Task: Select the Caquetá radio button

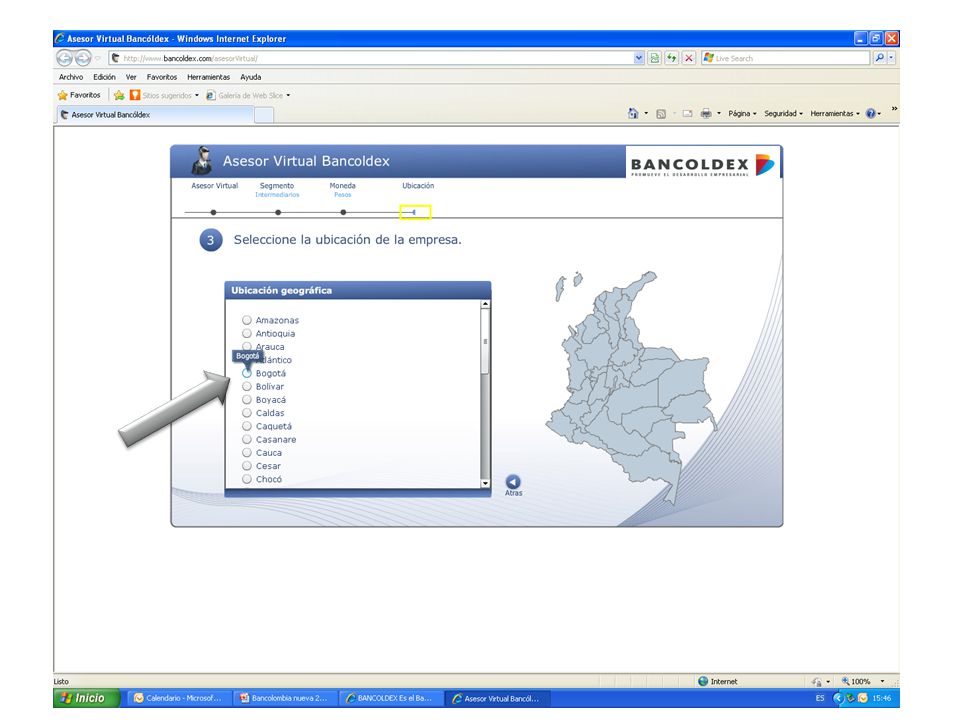Action: point(247,426)
